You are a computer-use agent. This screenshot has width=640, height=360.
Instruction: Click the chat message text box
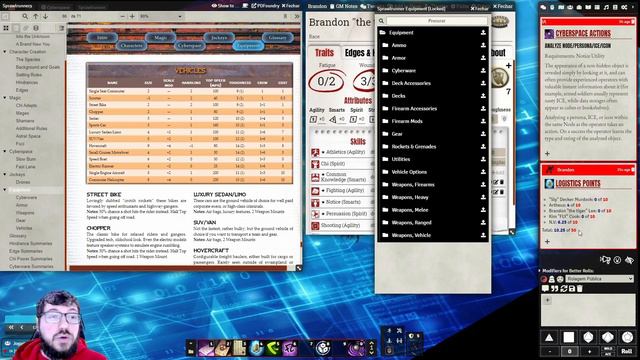point(588,310)
